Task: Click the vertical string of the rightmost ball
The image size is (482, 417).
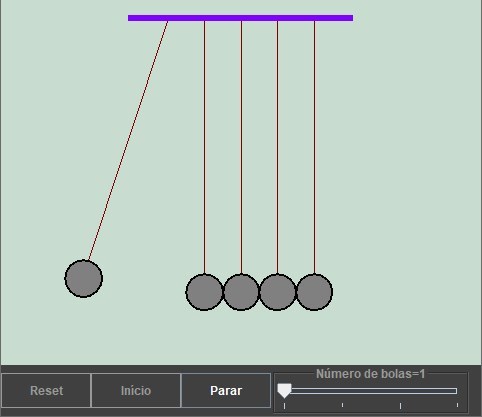Action: pos(314,147)
